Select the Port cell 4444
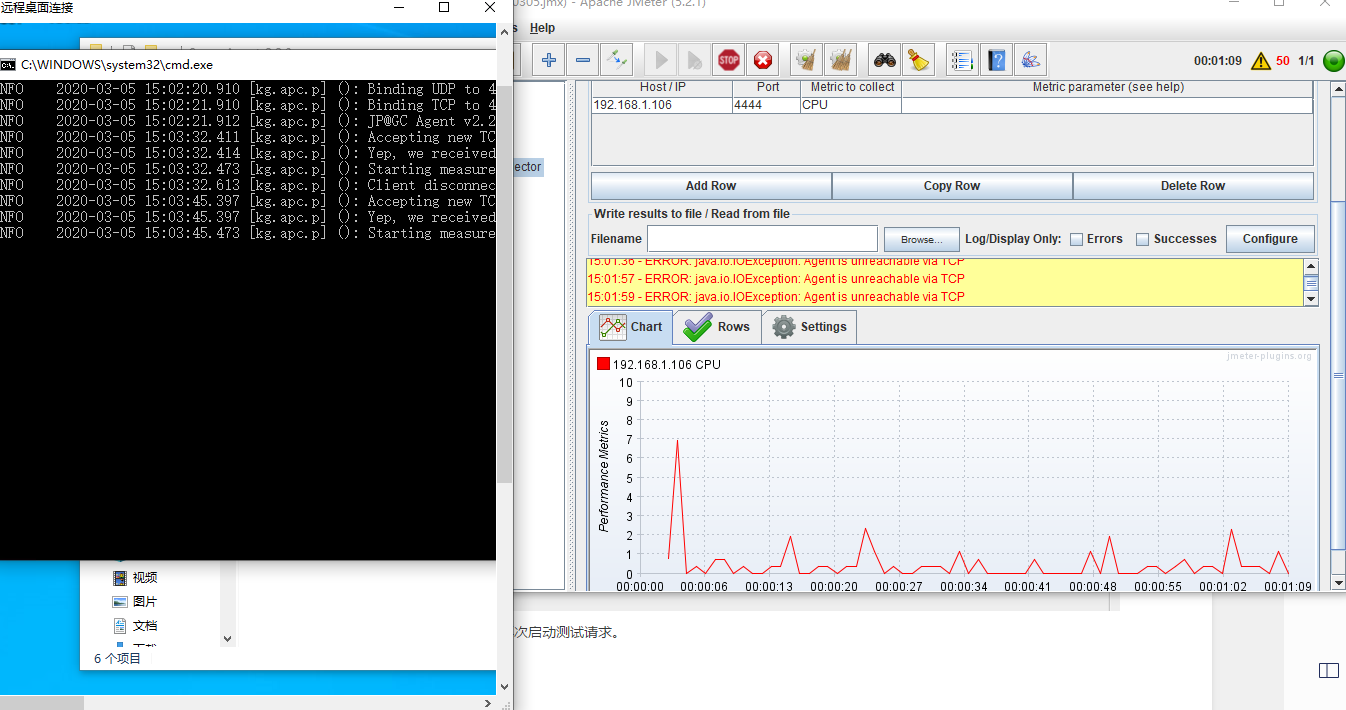 (x=765, y=105)
